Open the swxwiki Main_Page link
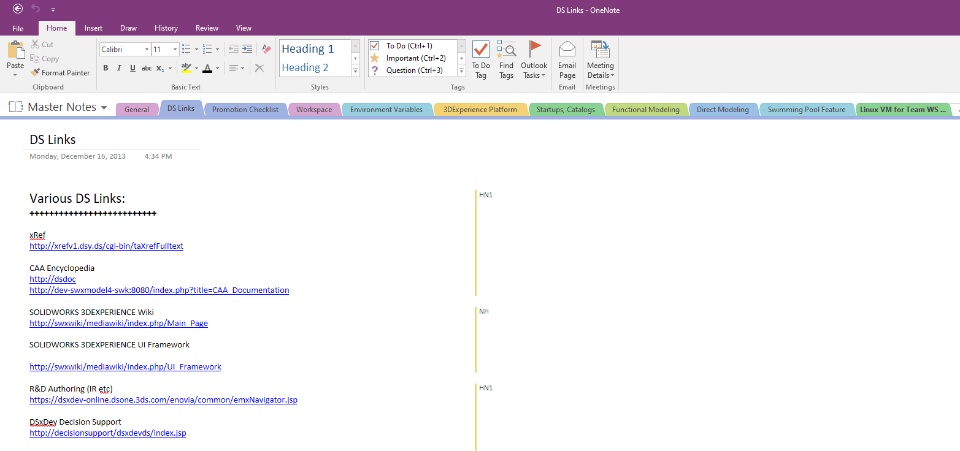Screen dimensions: 960x451 tap(119, 323)
